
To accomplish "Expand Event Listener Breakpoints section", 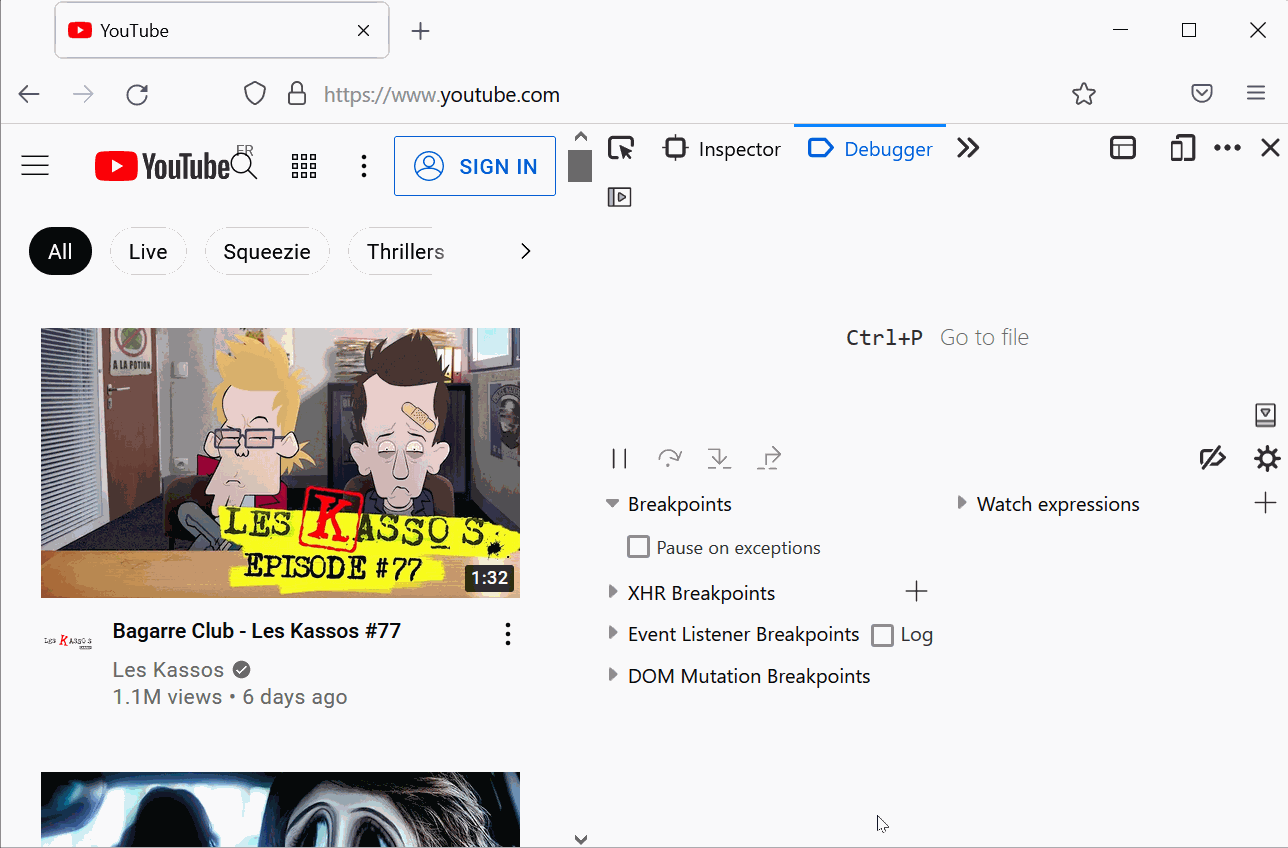I will point(613,633).
